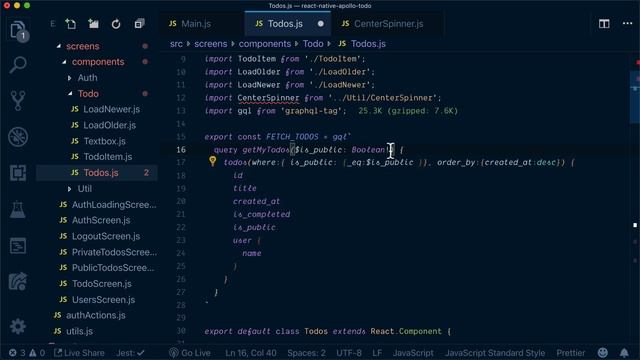The image size is (640, 360).
Task: Open AuthScreen.js in explorer
Action: (x=101, y=220)
